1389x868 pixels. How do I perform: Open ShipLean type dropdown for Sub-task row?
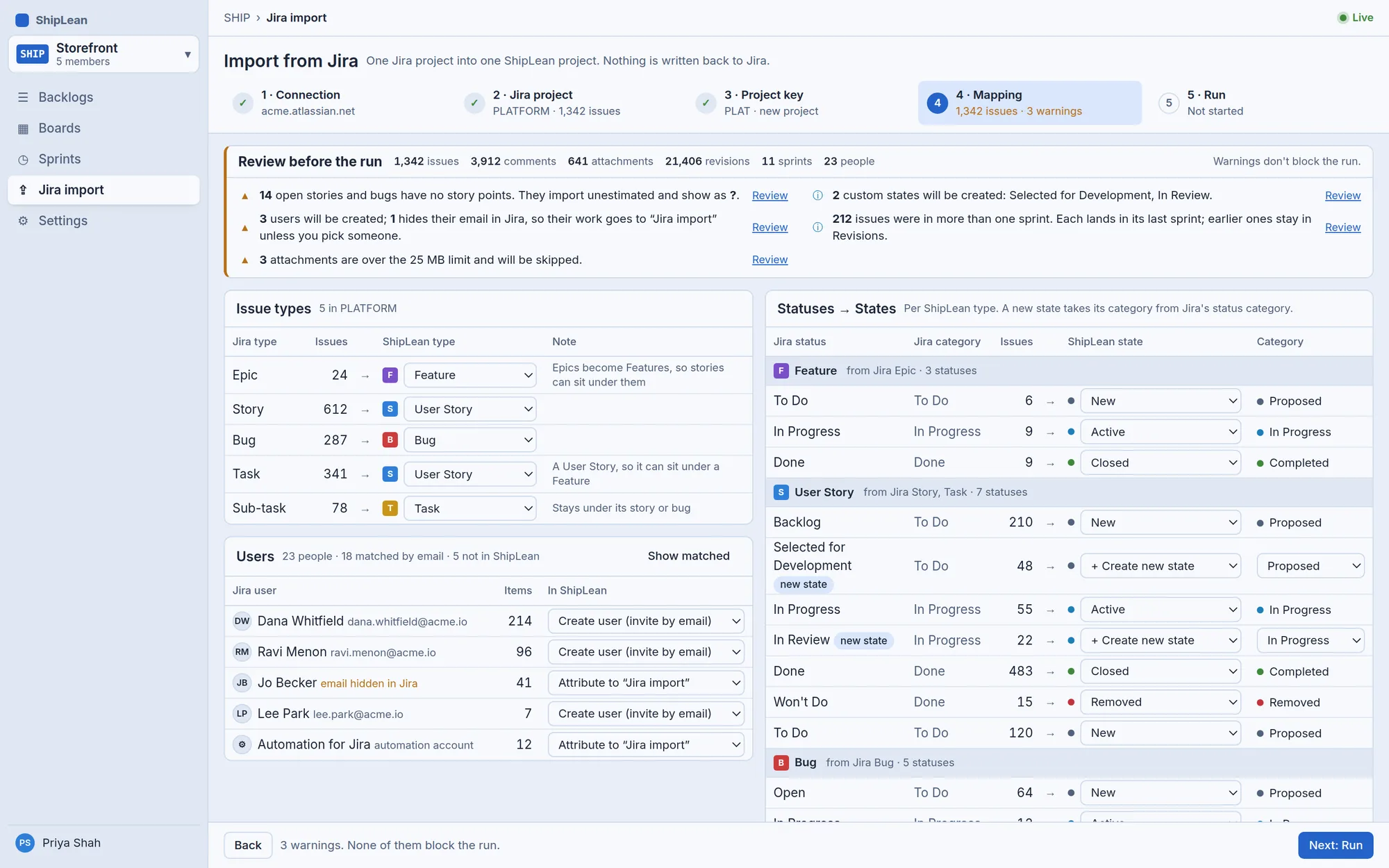coord(470,509)
